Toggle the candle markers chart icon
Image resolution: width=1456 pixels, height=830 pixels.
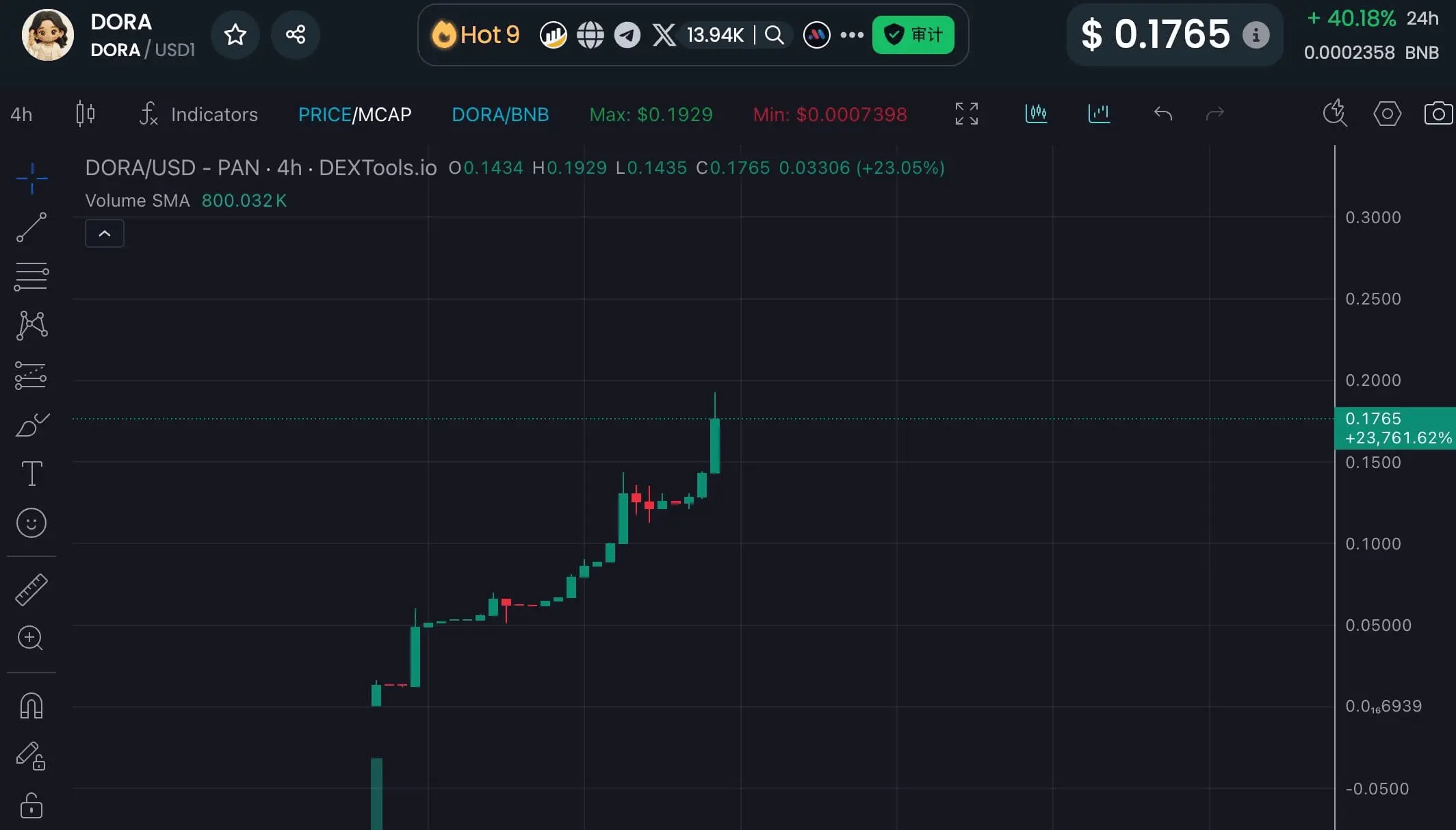click(x=1036, y=114)
